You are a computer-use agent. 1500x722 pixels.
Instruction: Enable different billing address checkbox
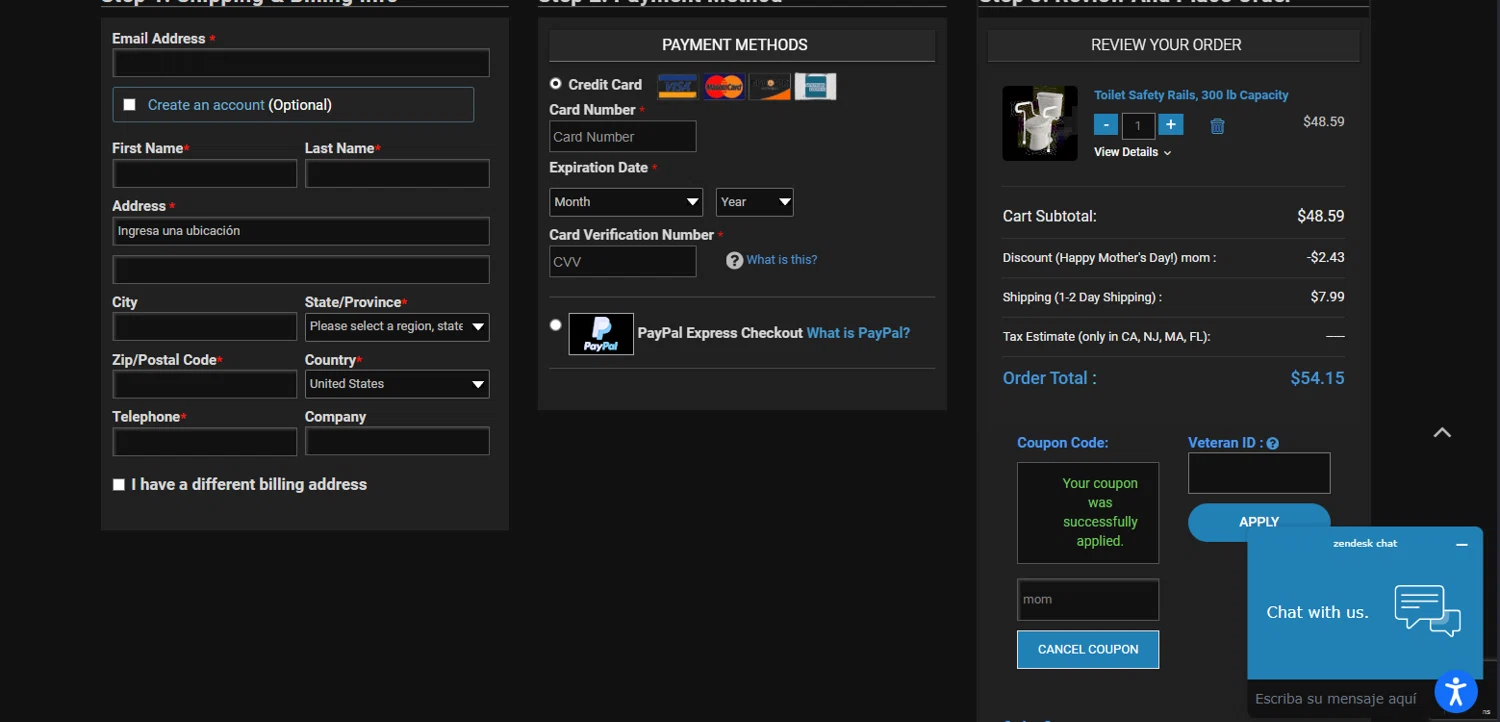pyautogui.click(x=119, y=485)
